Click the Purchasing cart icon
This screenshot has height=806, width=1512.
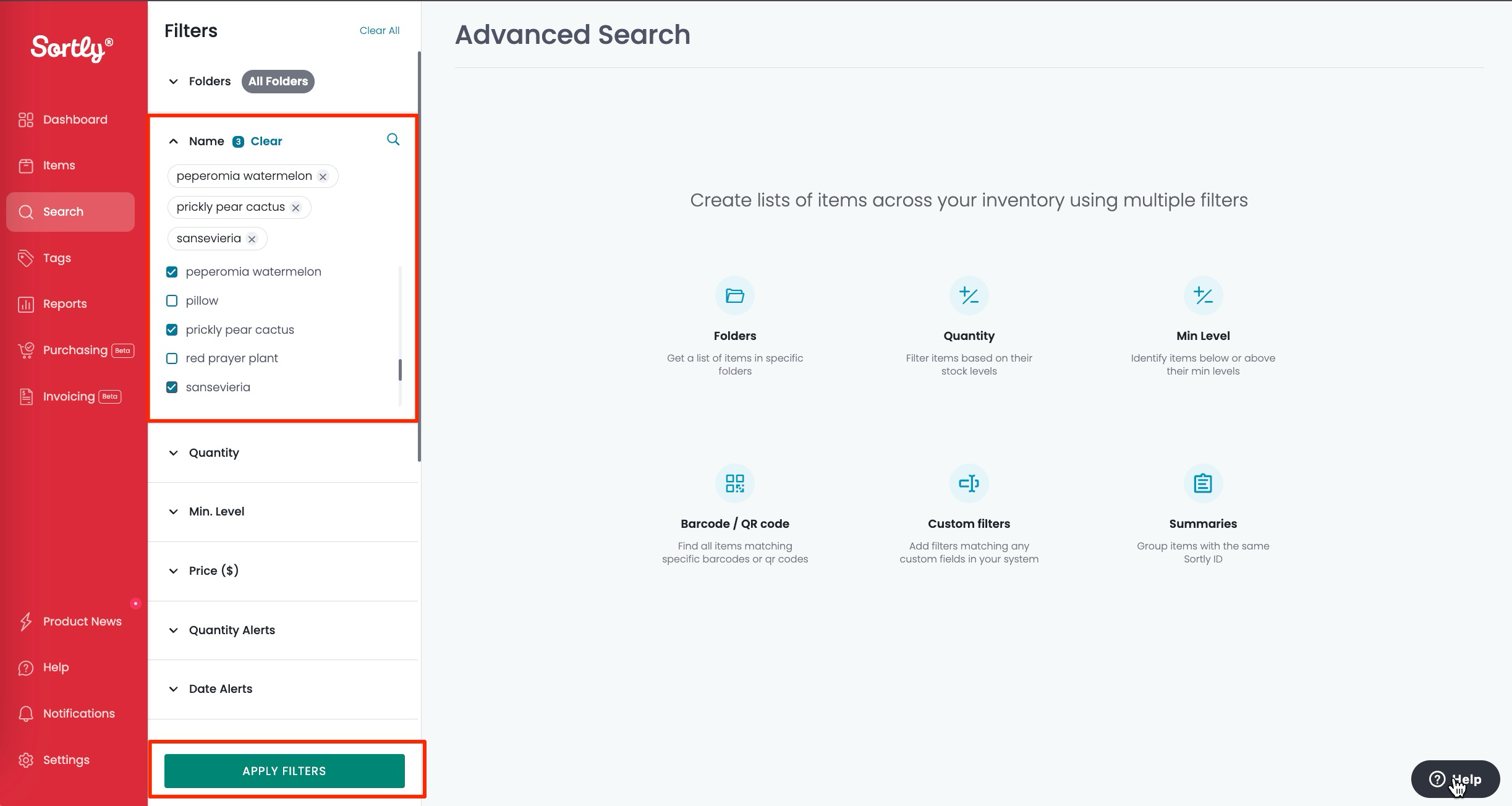click(26, 350)
